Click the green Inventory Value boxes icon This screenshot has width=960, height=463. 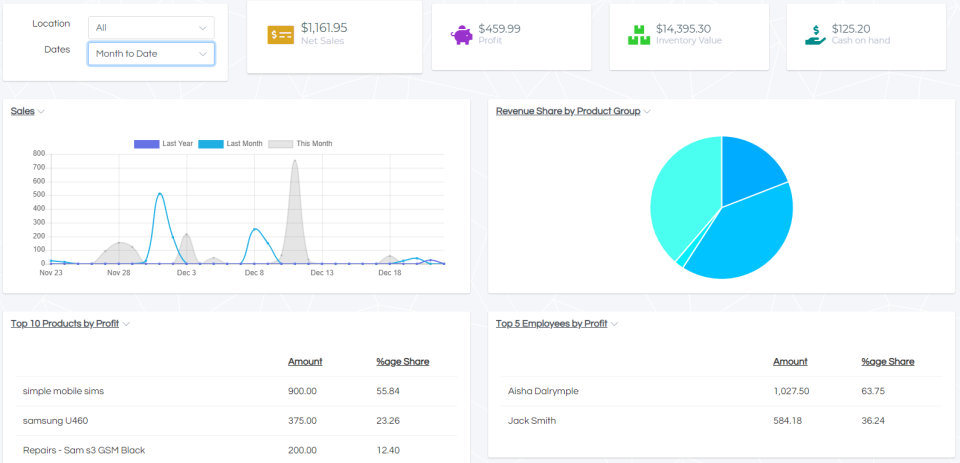(639, 35)
